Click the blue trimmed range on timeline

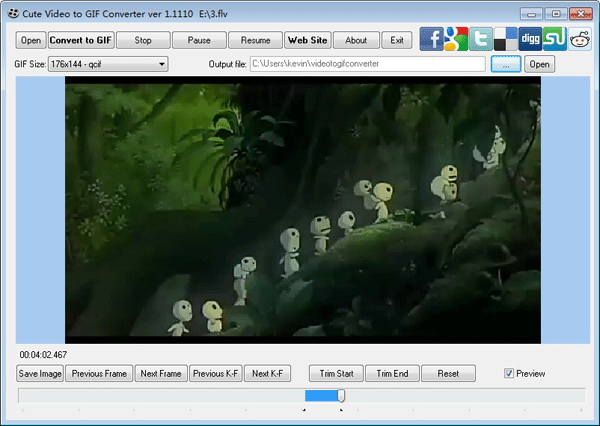(321, 396)
